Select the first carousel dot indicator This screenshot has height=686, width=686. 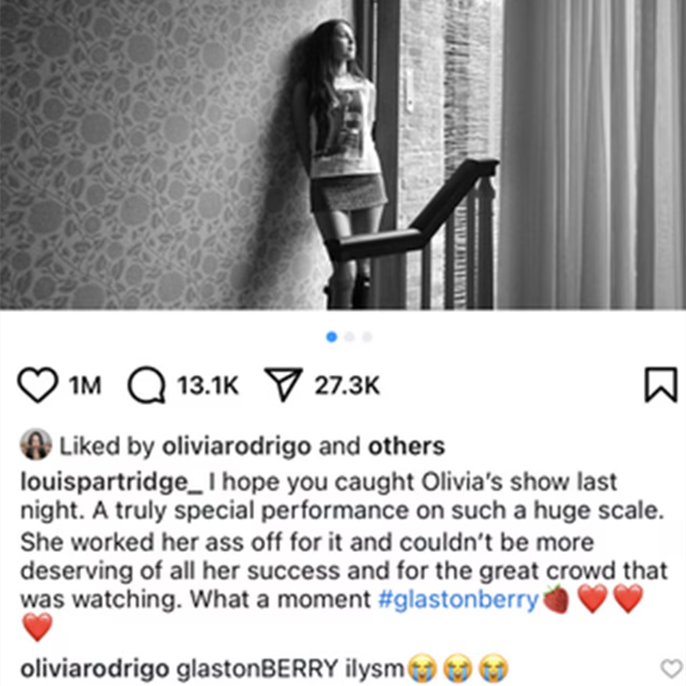pos(332,336)
